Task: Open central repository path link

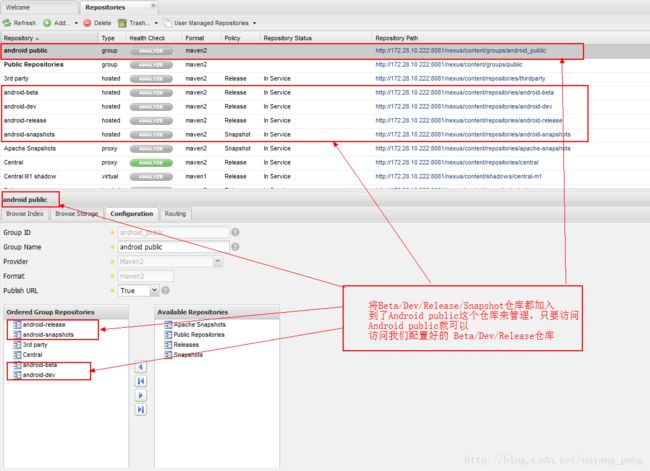Action: pyautogui.click(x=457, y=163)
